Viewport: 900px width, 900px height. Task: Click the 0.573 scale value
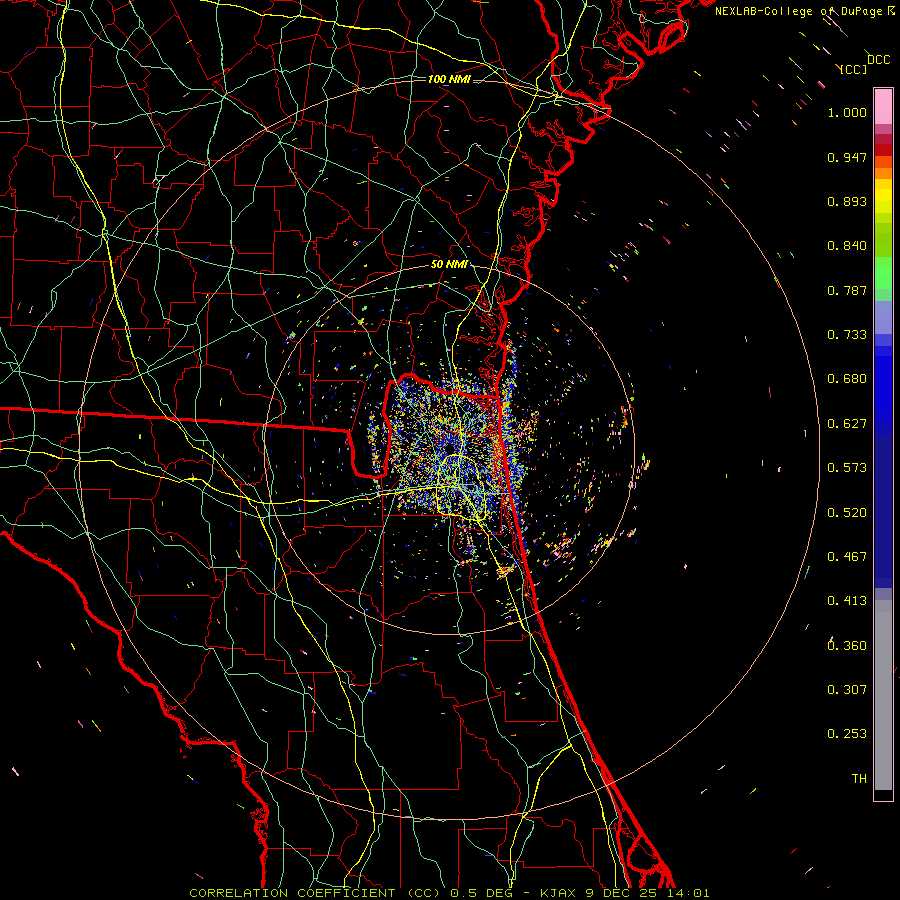(x=847, y=468)
